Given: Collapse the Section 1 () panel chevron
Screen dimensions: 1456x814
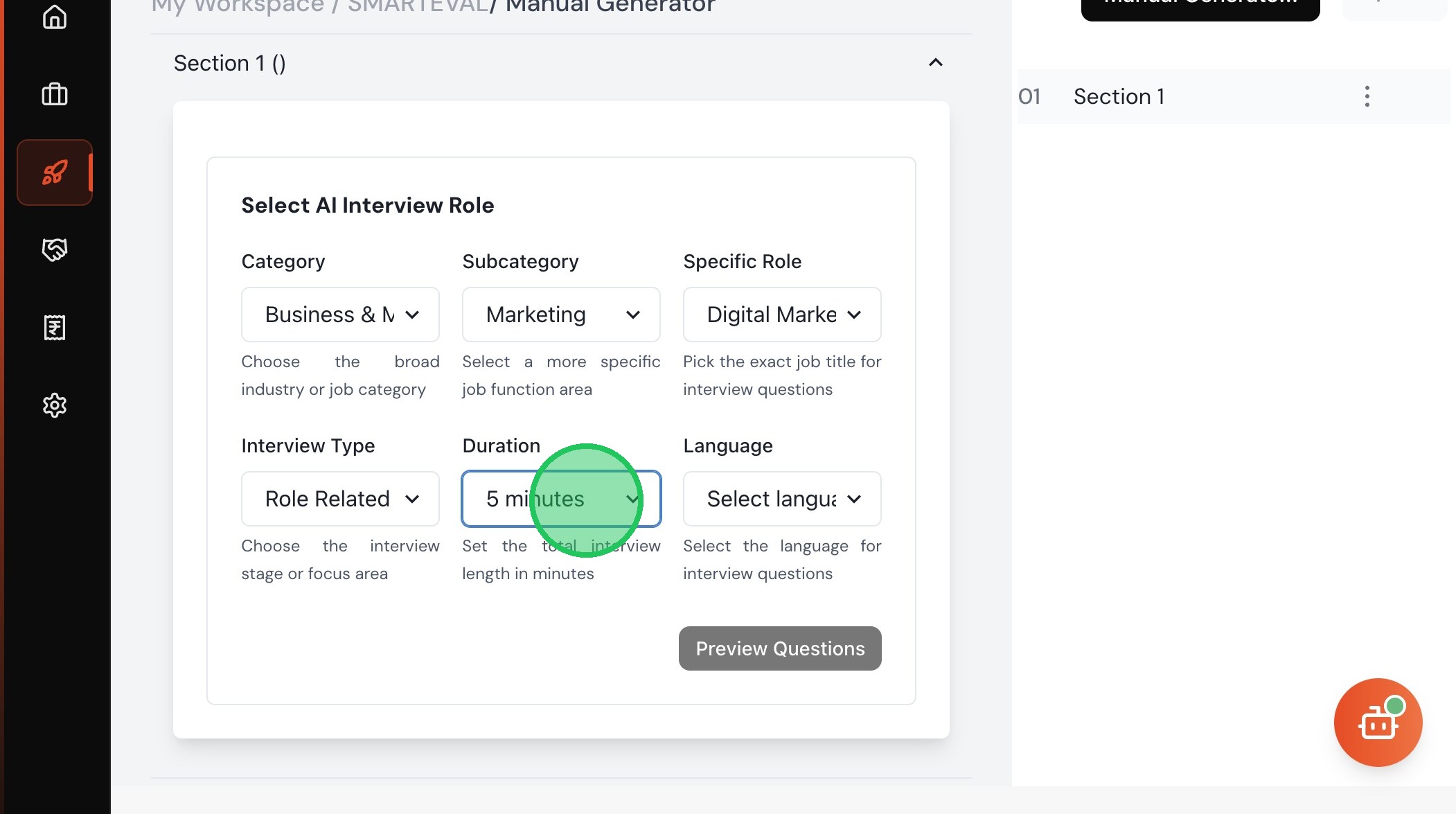Looking at the screenshot, I should pos(935,63).
